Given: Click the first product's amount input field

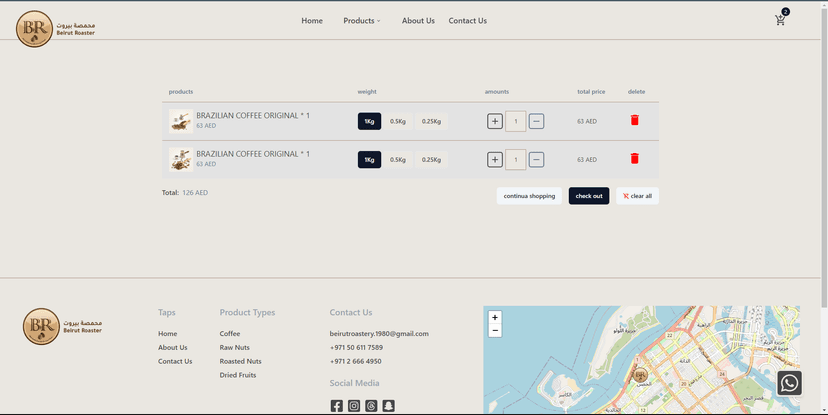Looking at the screenshot, I should [516, 121].
